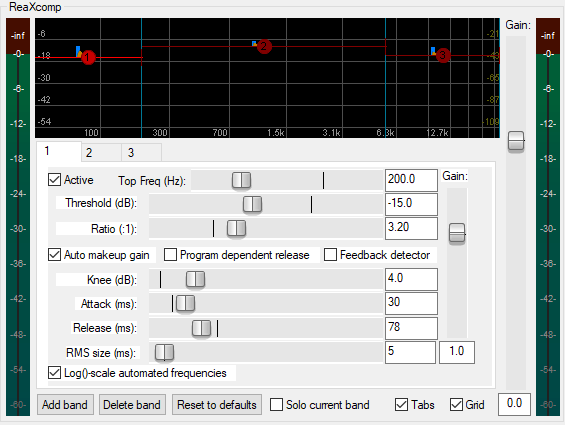Click the Release slider handle

(201, 328)
